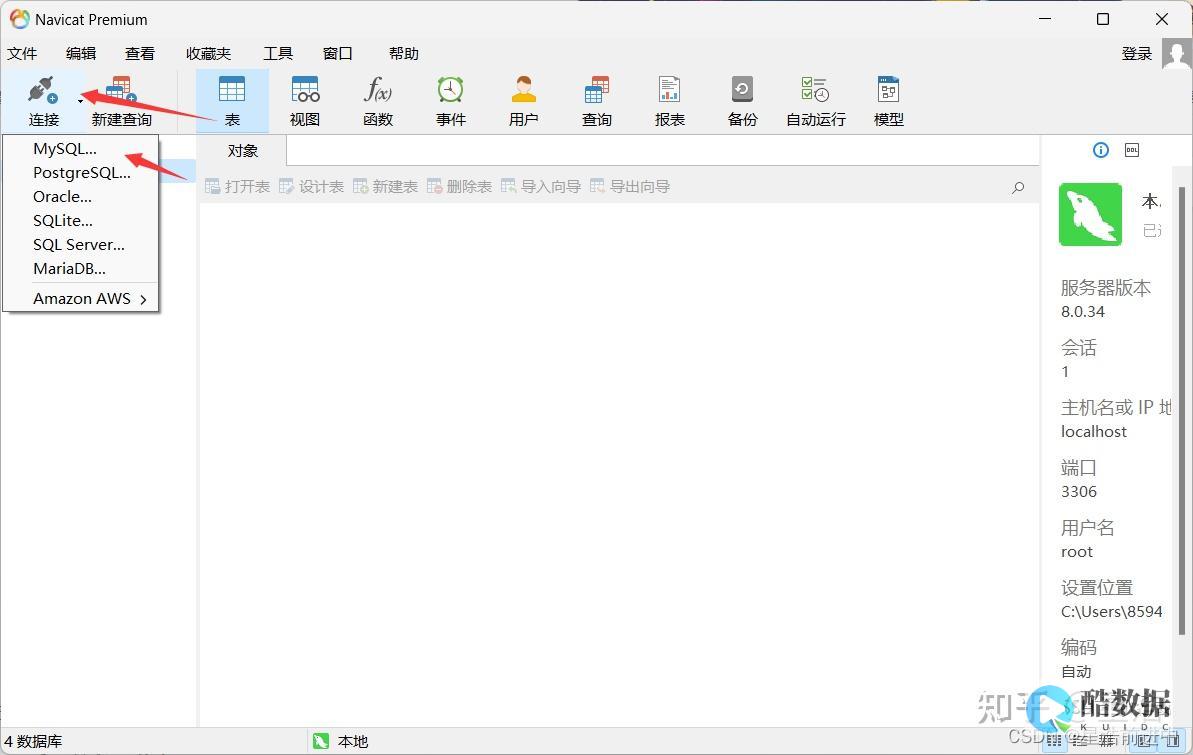Click the 登录 (Login) link

pos(1137,54)
